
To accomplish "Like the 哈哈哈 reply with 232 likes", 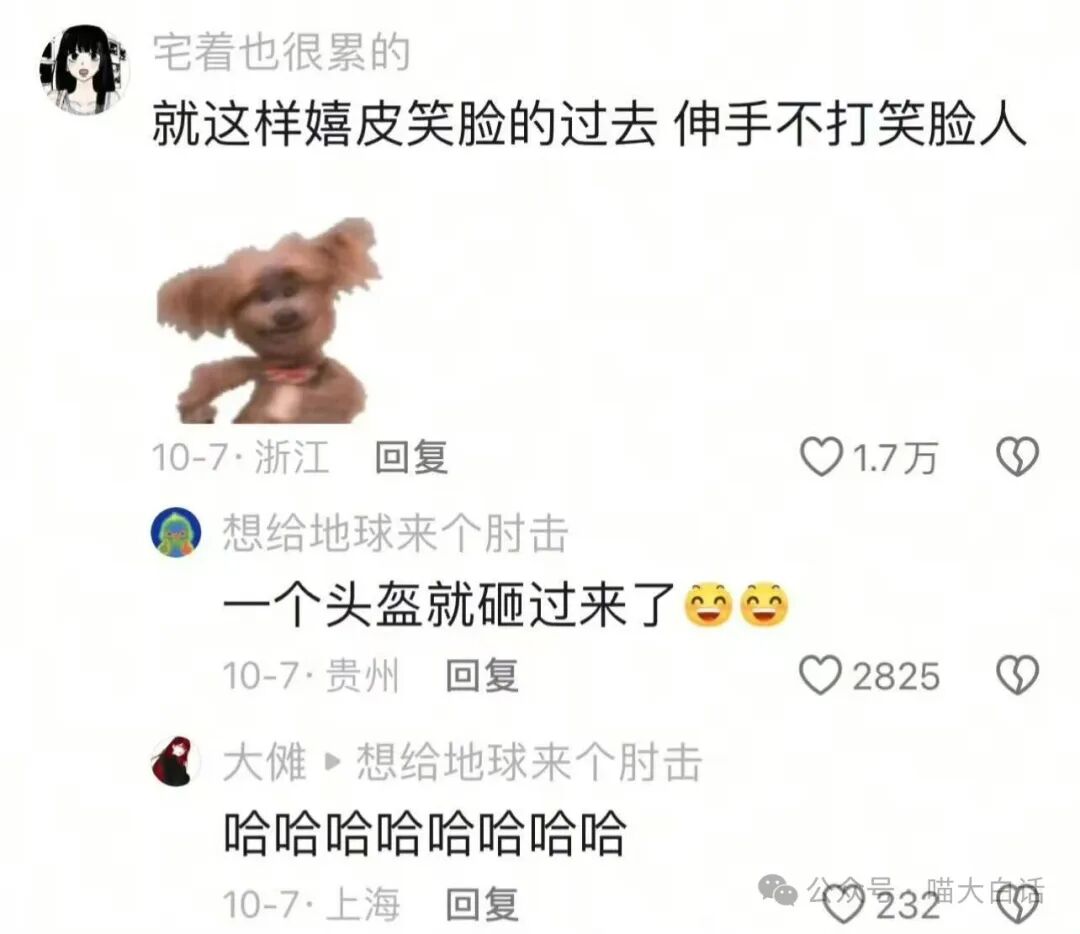I will (844, 906).
